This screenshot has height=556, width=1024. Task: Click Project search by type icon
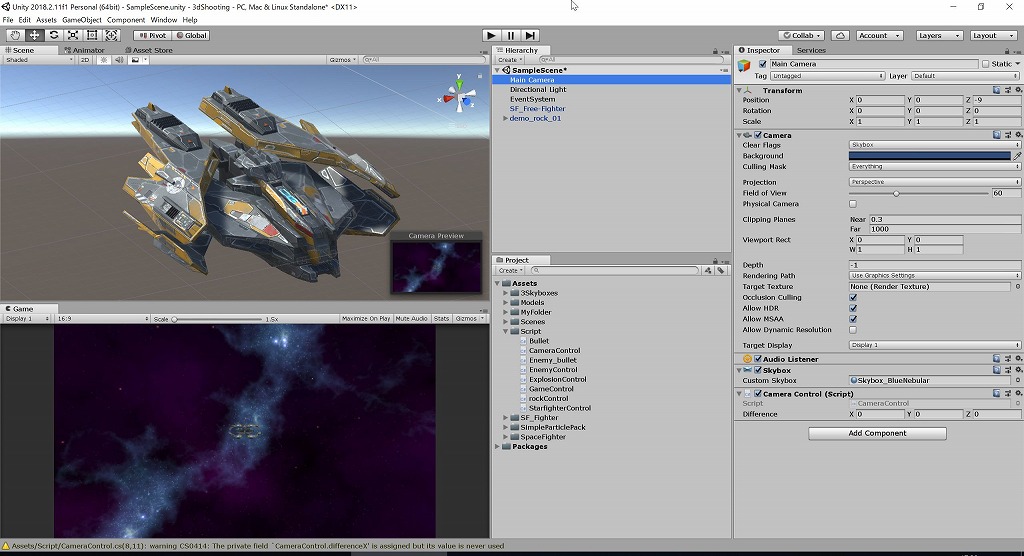coord(708,270)
